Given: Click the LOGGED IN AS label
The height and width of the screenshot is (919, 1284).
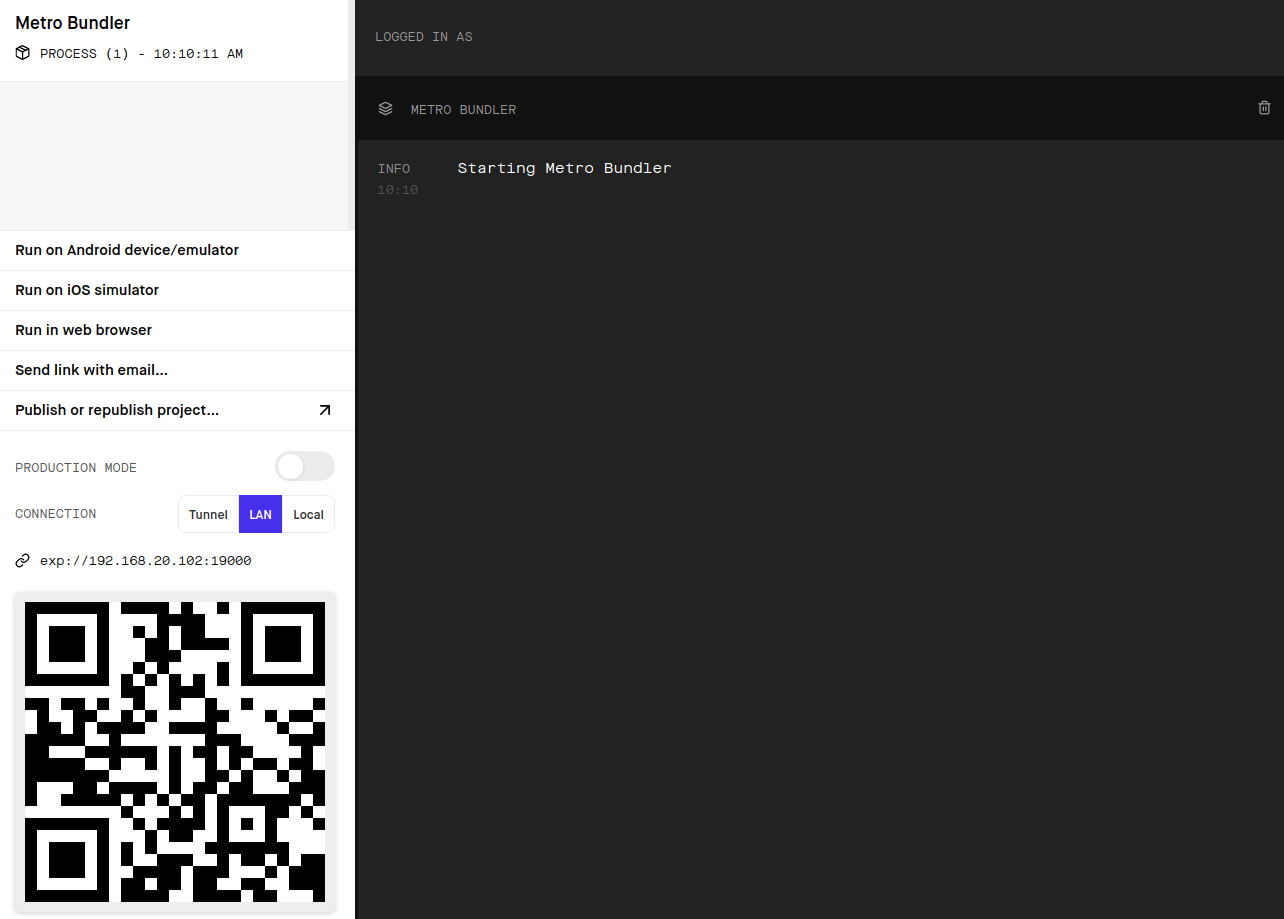Looking at the screenshot, I should tap(424, 37).
